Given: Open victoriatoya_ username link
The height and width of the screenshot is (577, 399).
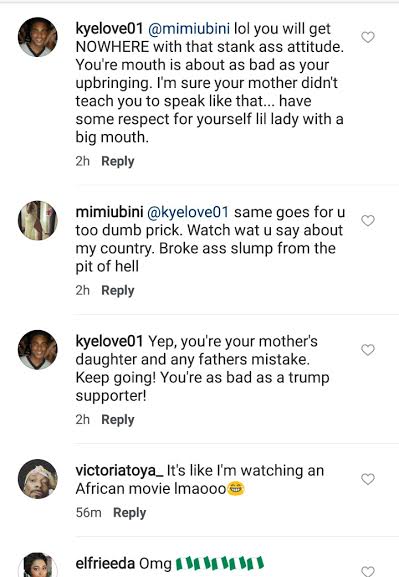Looking at the screenshot, I should [119, 471].
